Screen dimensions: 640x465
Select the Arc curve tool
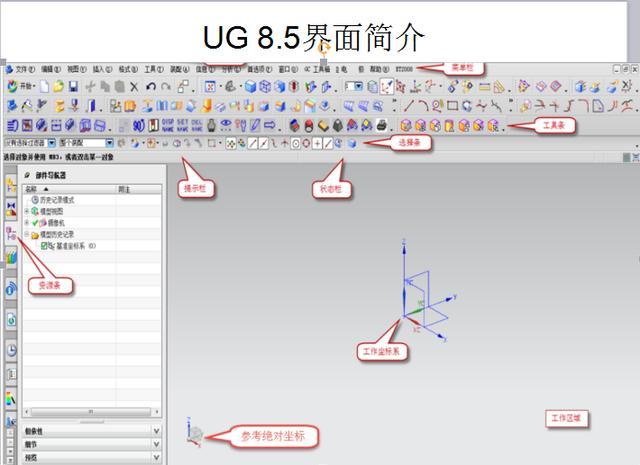[423, 106]
